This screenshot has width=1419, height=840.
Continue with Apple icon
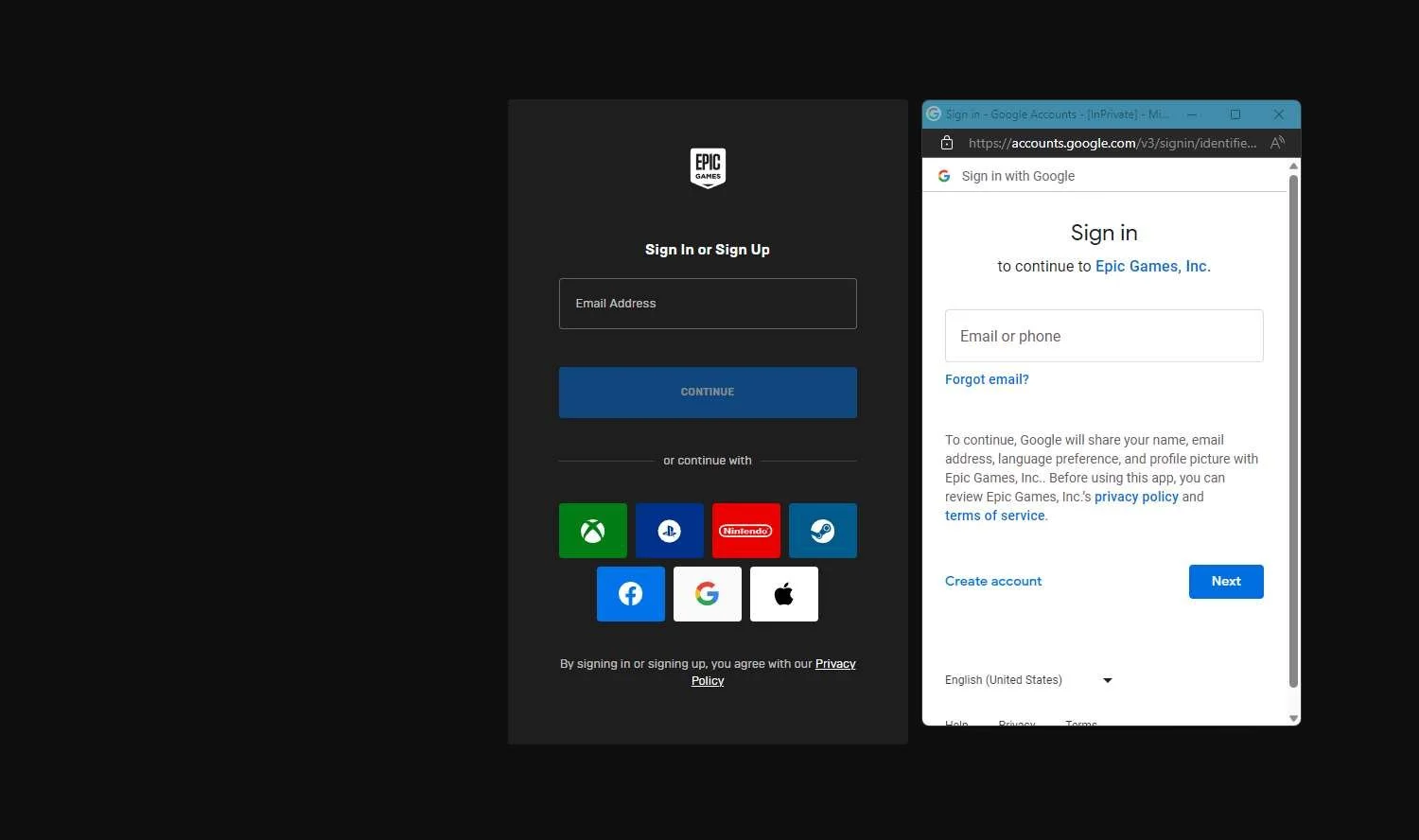point(784,594)
